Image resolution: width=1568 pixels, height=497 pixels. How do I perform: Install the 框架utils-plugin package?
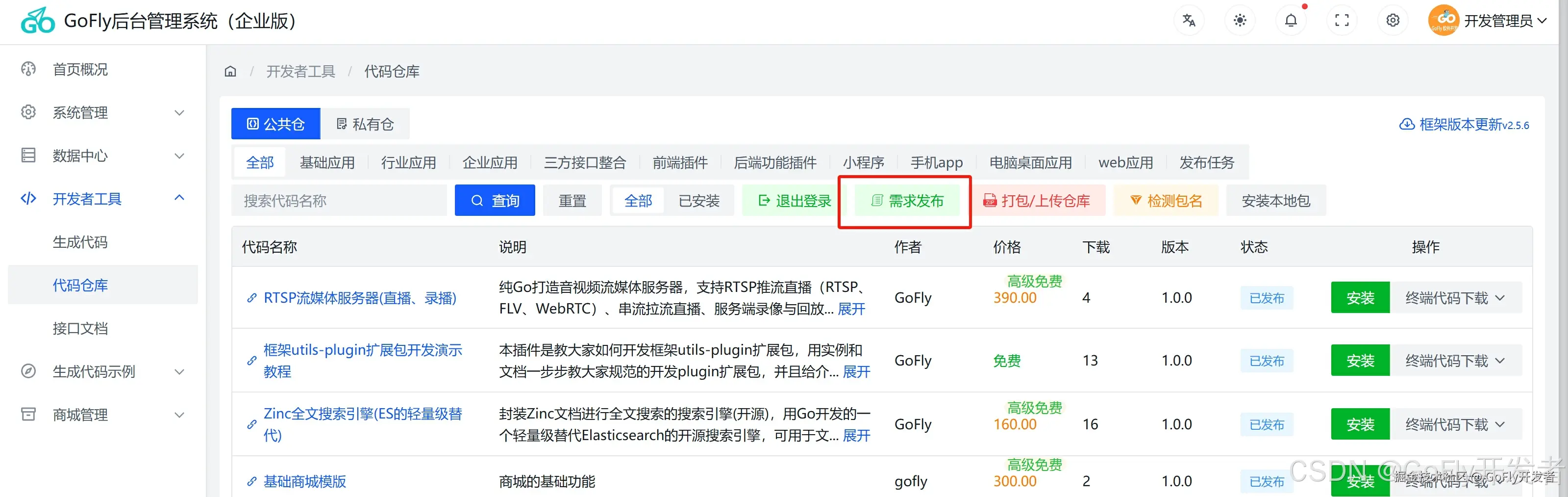[1360, 361]
